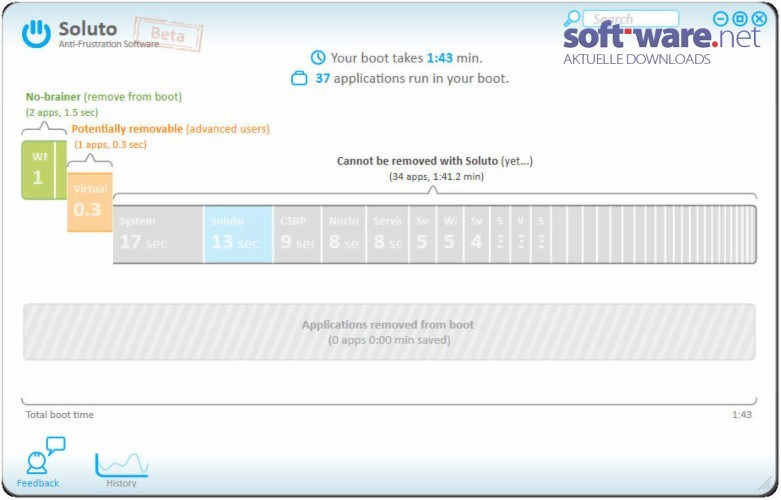Select the System 17 sec block
The height and width of the screenshot is (500, 781).
[158, 234]
